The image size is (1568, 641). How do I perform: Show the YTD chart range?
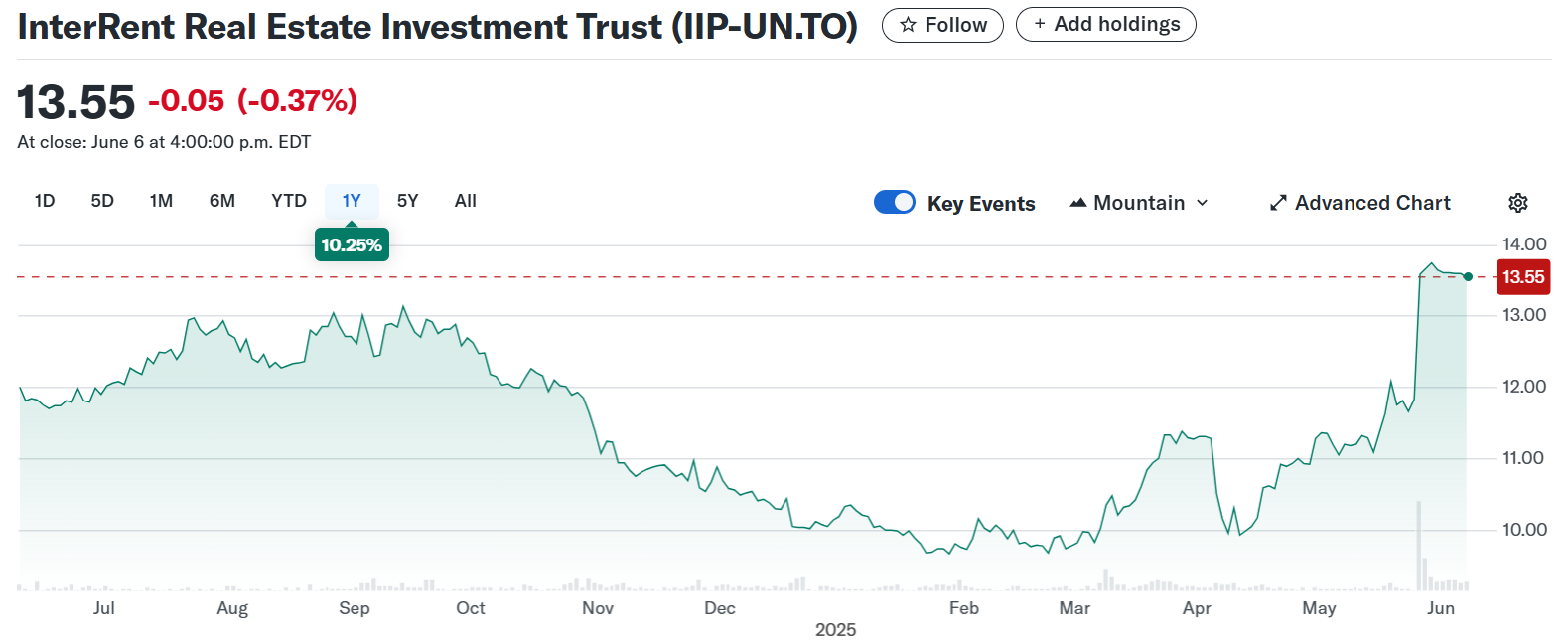click(x=289, y=201)
